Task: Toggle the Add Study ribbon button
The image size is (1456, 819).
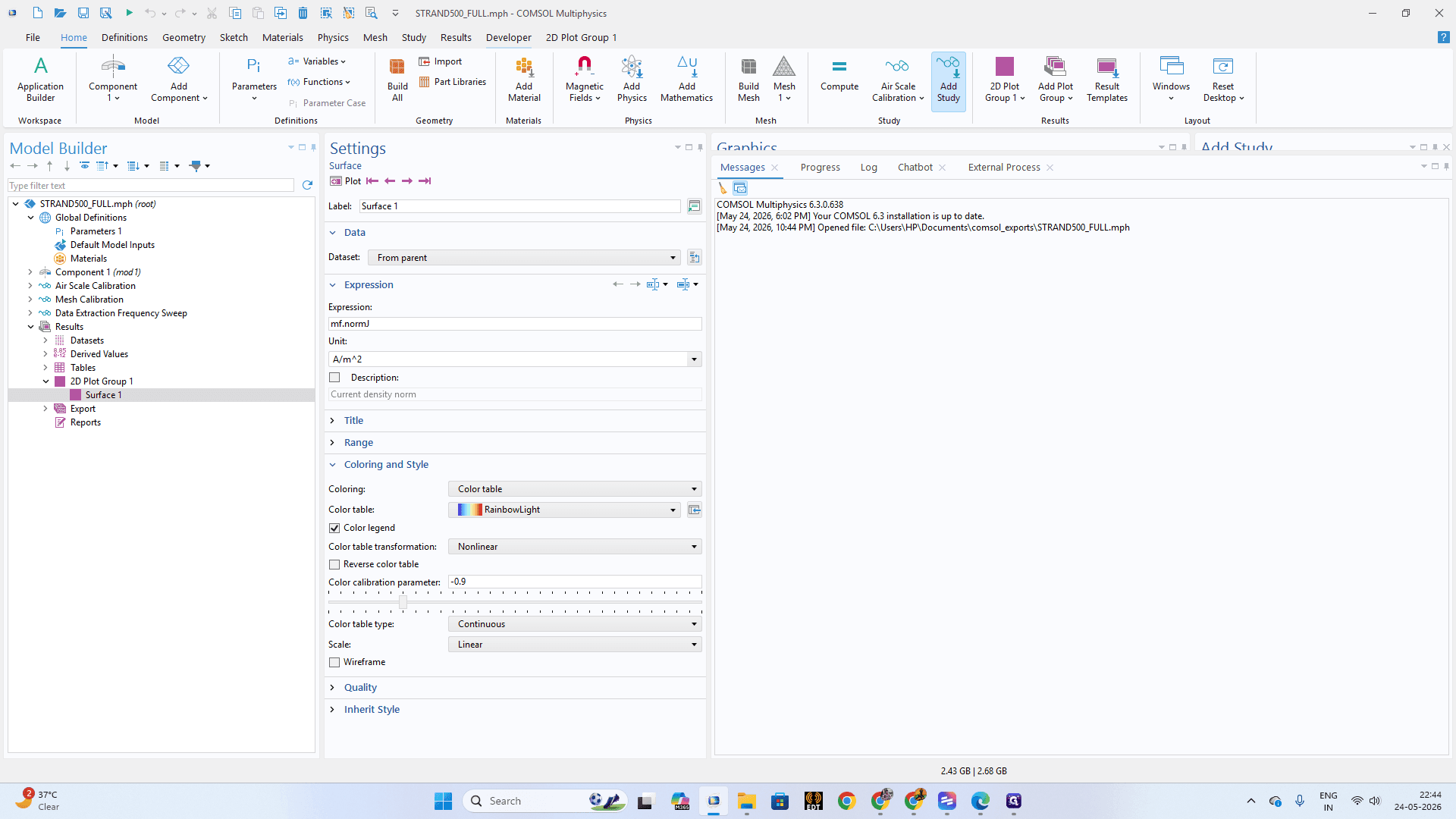Action: tap(948, 80)
